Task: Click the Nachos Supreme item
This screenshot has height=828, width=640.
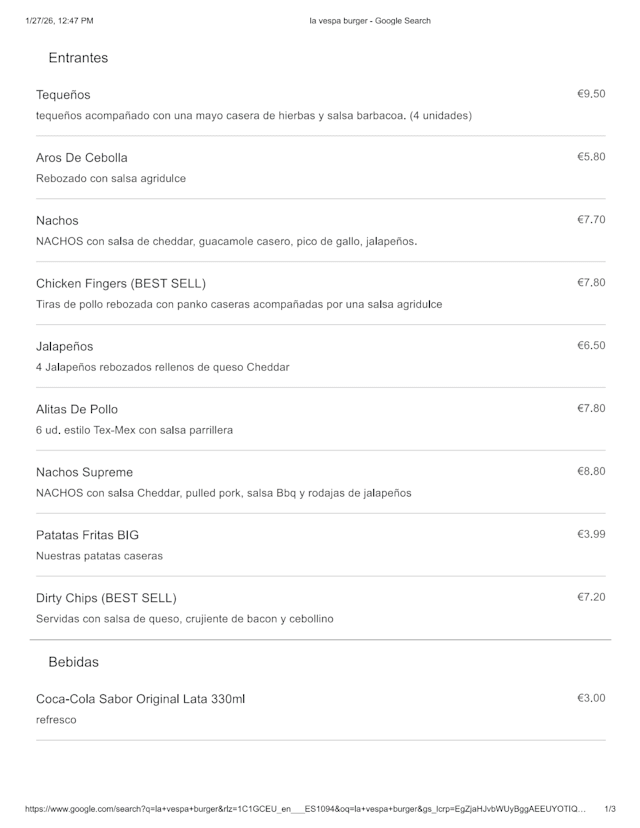Action: (x=84, y=473)
